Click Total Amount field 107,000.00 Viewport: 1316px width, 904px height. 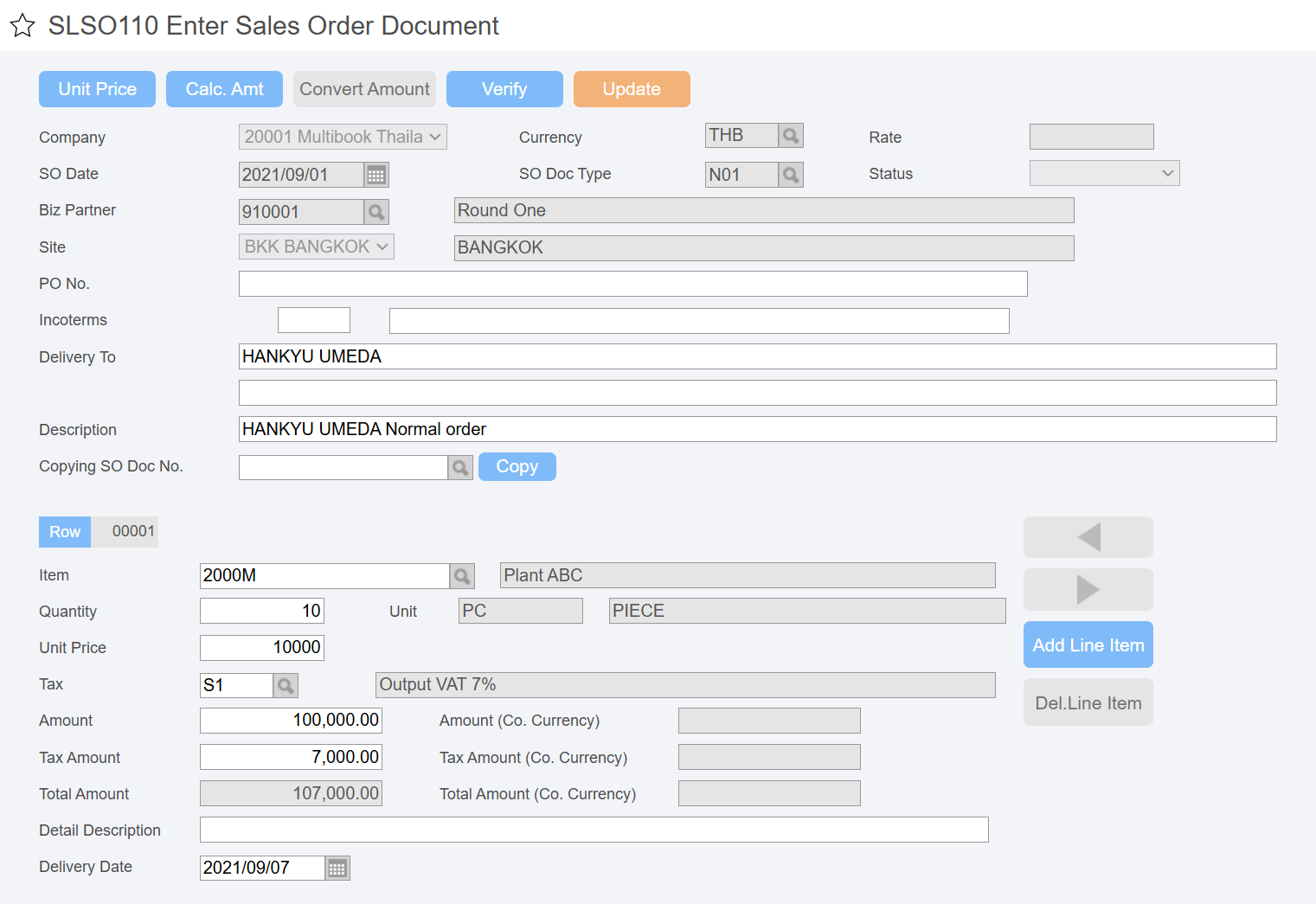pyautogui.click(x=291, y=793)
